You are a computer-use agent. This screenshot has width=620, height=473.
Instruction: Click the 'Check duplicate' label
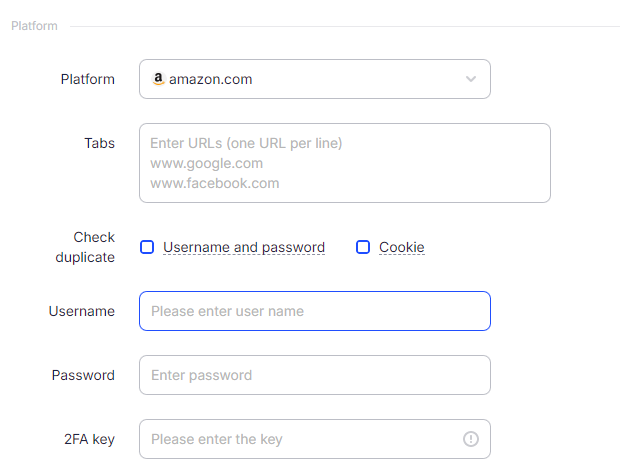(x=94, y=247)
